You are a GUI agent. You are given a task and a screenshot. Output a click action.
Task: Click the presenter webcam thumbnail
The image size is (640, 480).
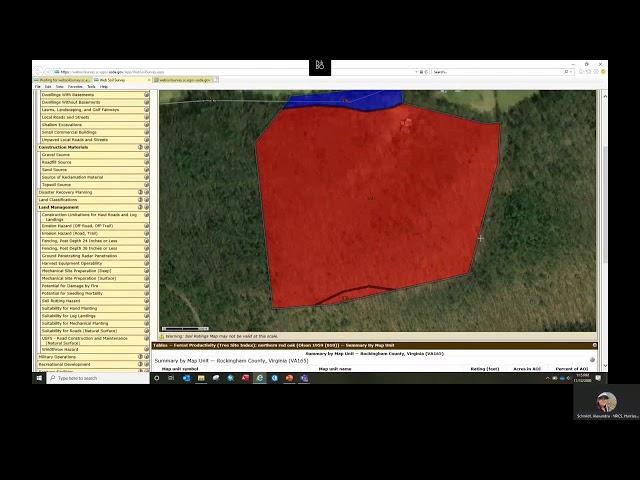(x=607, y=402)
